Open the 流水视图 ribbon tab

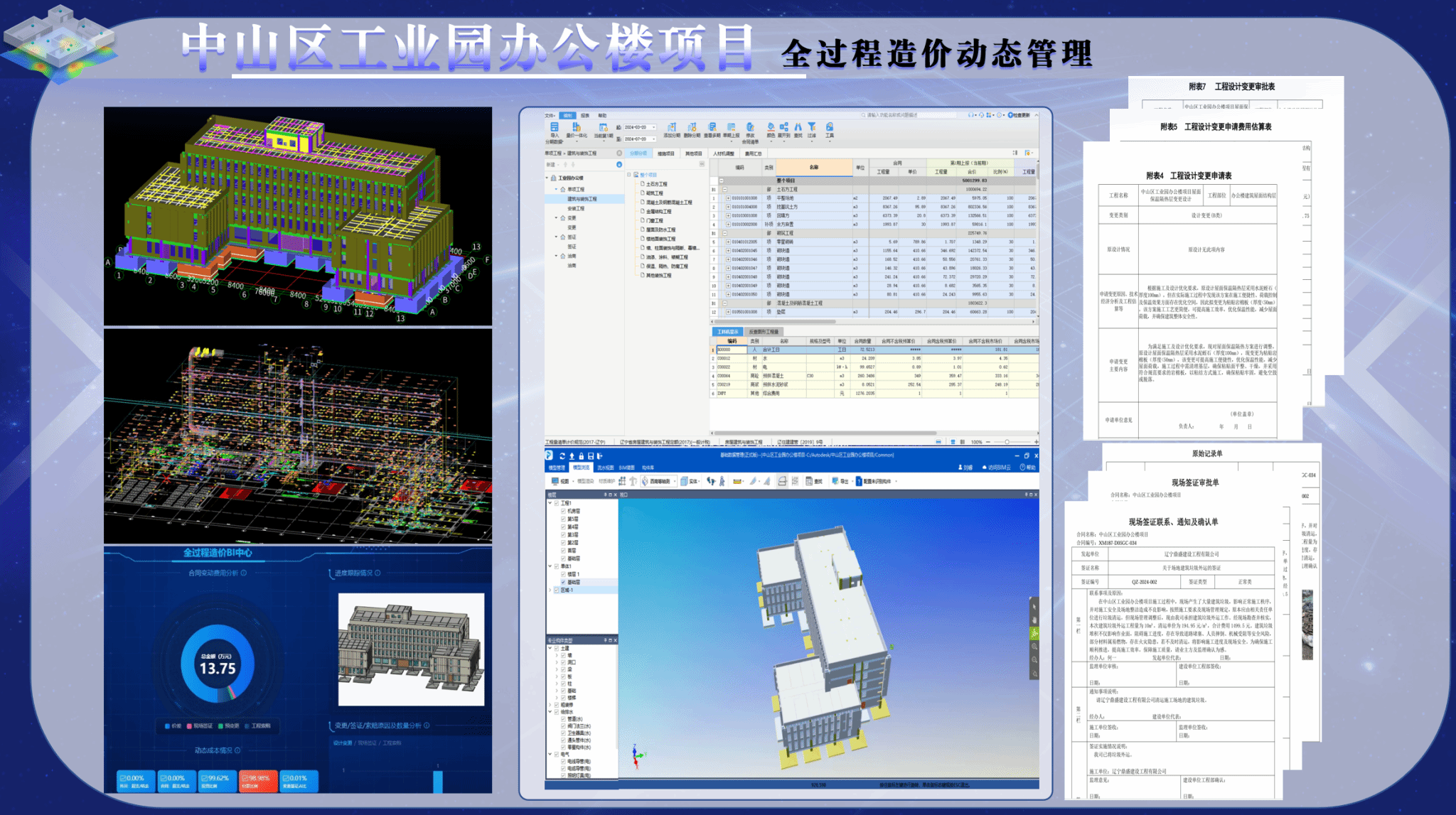pyautogui.click(x=605, y=468)
